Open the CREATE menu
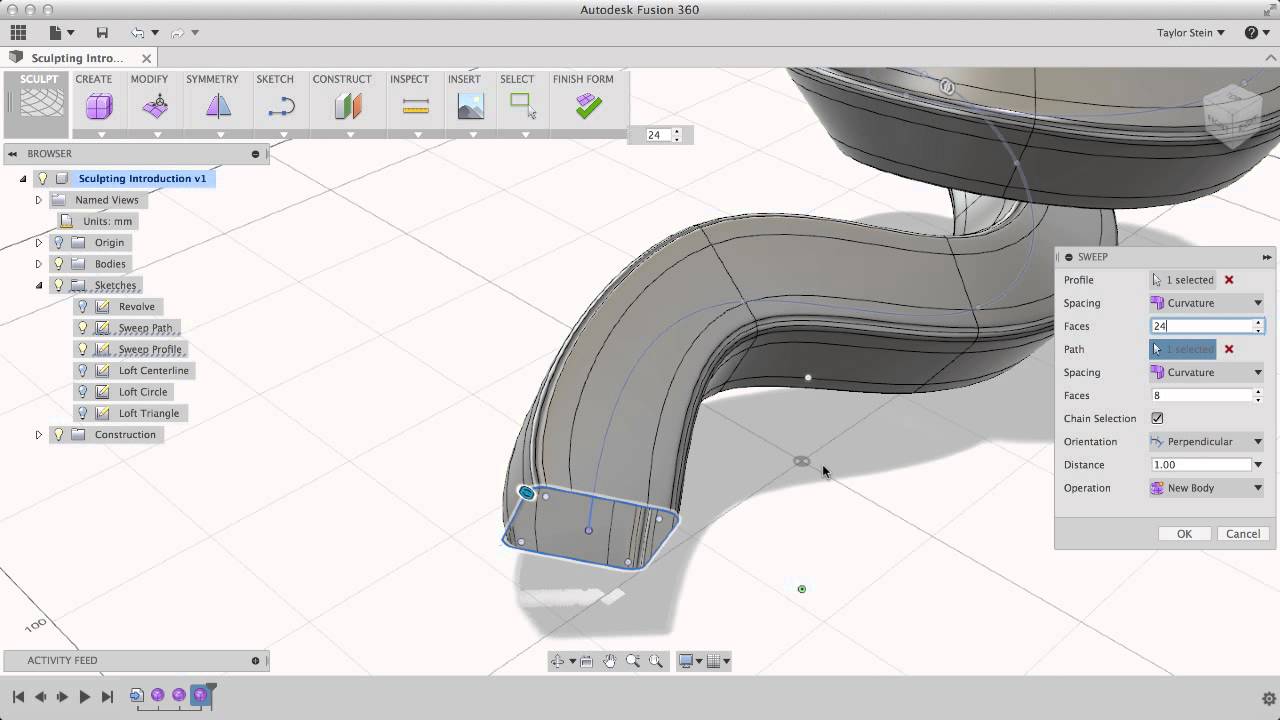 [94, 79]
